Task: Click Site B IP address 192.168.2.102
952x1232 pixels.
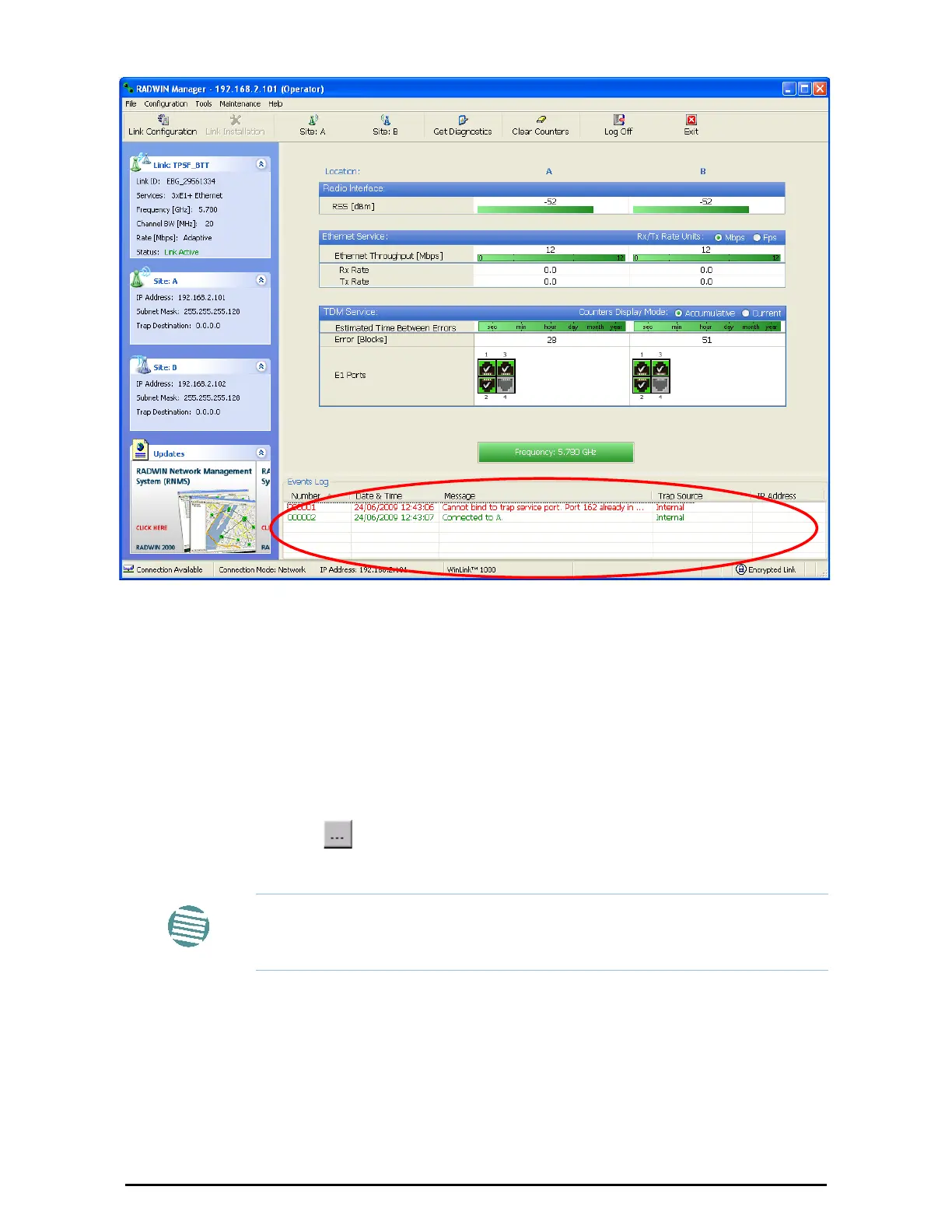Action: 201,383
